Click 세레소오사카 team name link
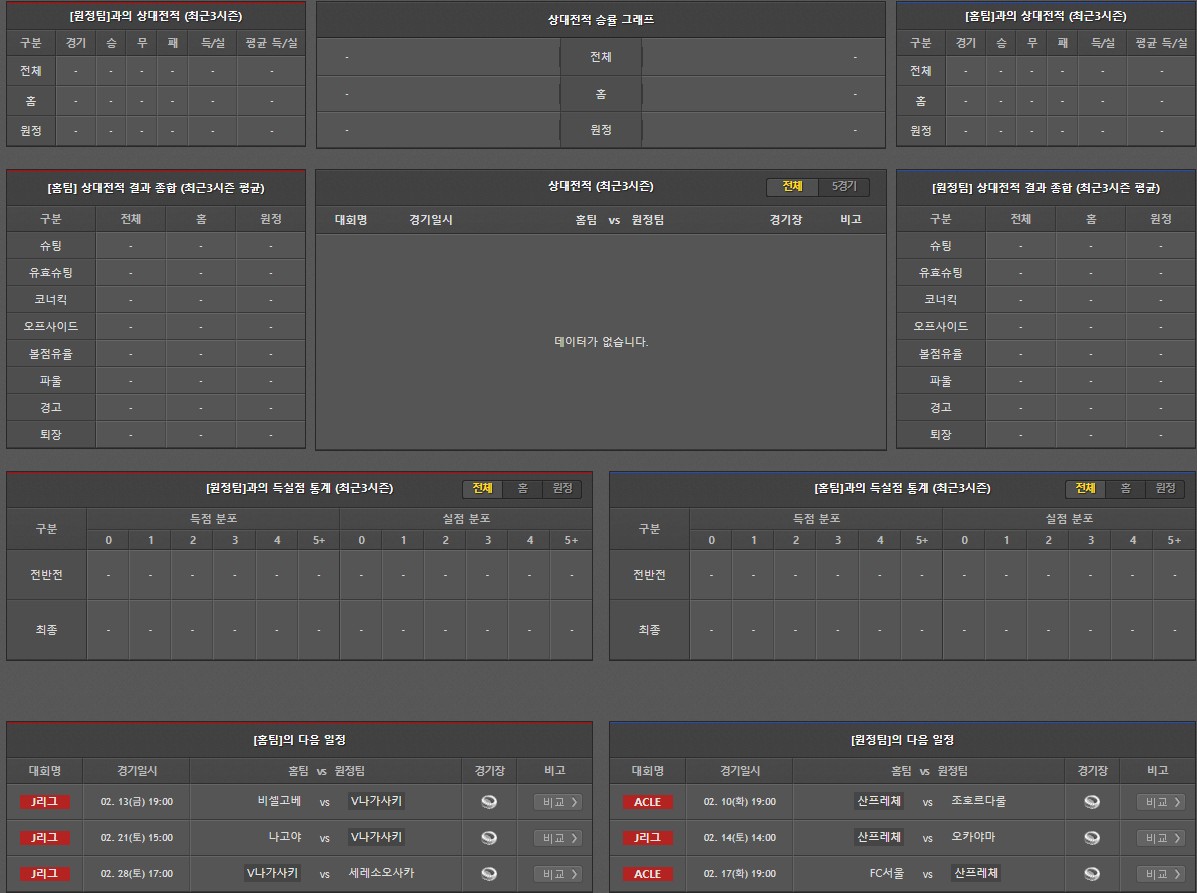This screenshot has width=1197, height=893. coord(381,873)
